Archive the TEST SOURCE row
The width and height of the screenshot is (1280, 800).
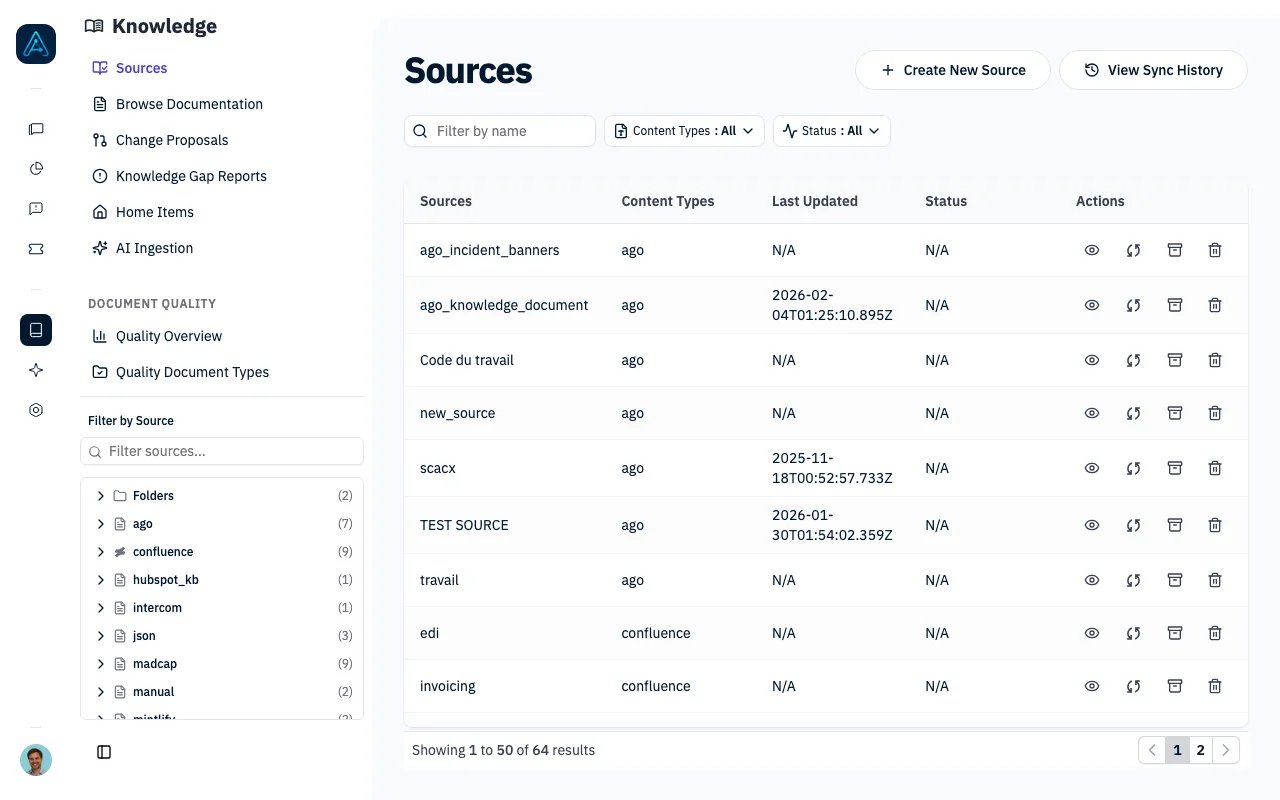(1175, 525)
